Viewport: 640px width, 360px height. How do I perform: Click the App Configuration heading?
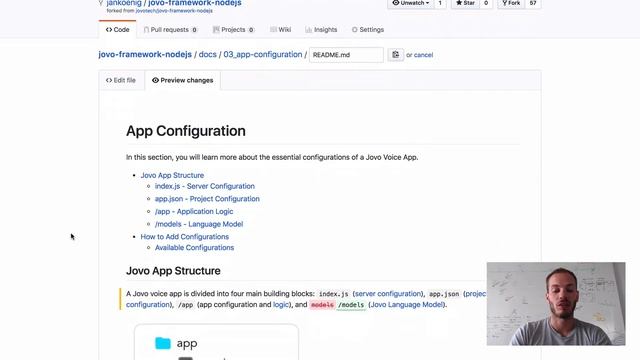(186, 131)
